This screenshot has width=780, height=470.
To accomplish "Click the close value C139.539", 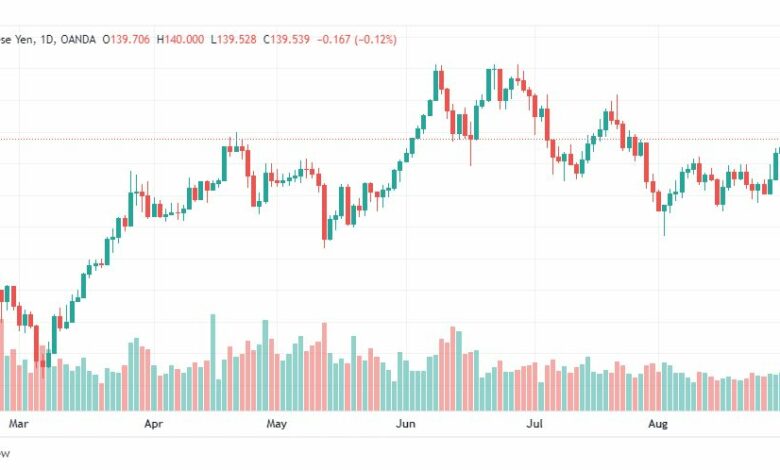I will coord(287,40).
